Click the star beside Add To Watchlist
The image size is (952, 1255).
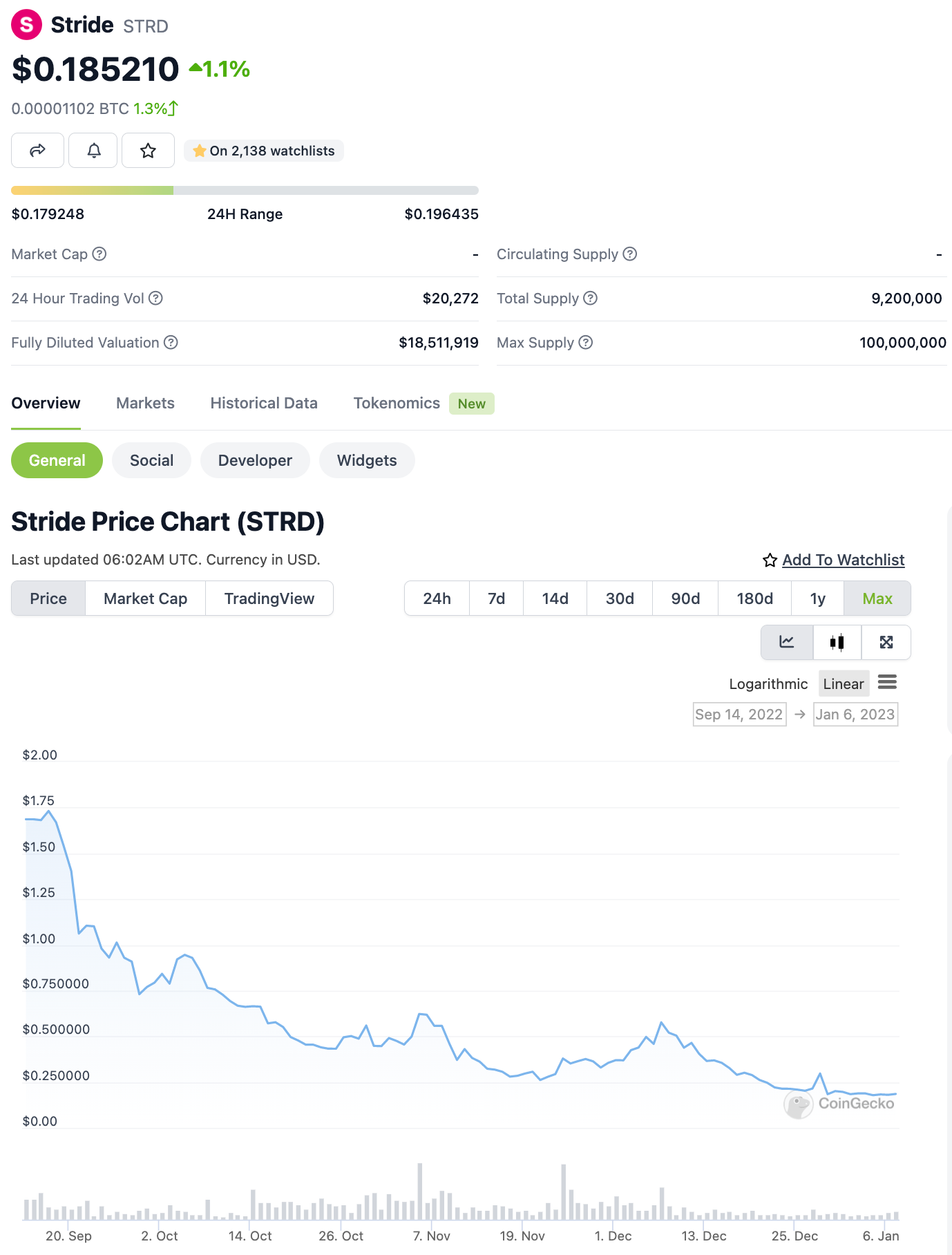pyautogui.click(x=770, y=560)
